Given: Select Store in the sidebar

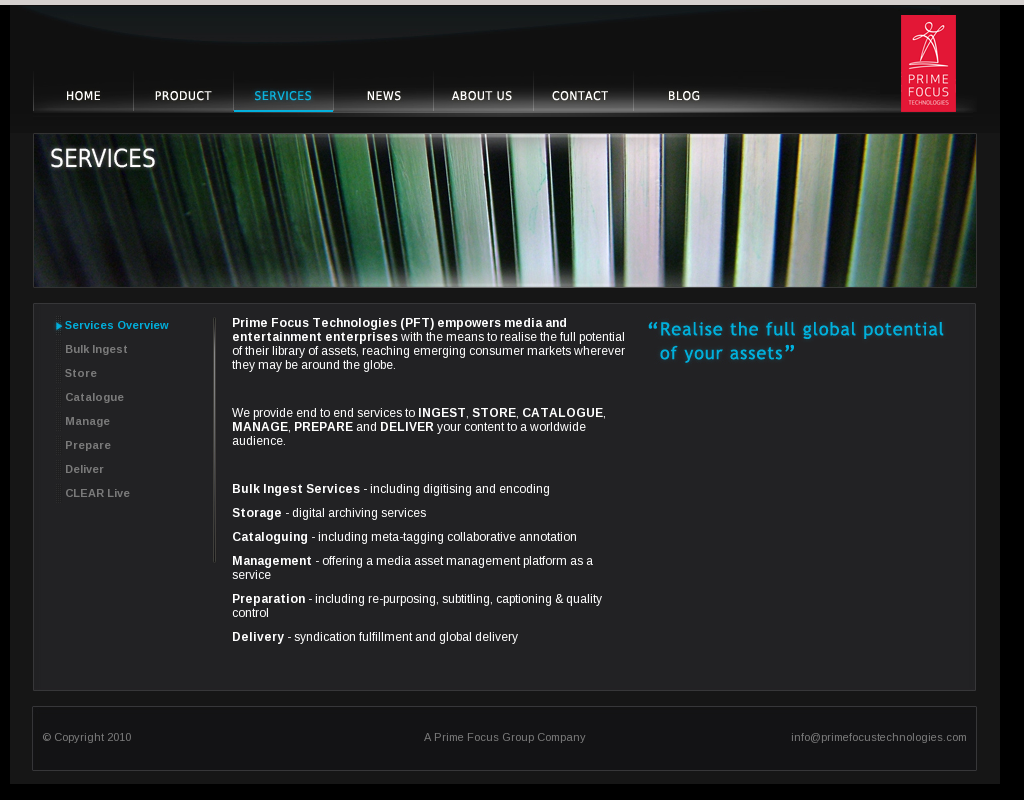Looking at the screenshot, I should (81, 374).
